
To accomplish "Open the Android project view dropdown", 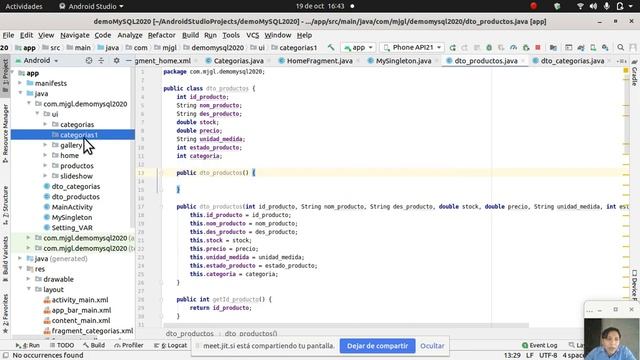I will pos(37,60).
